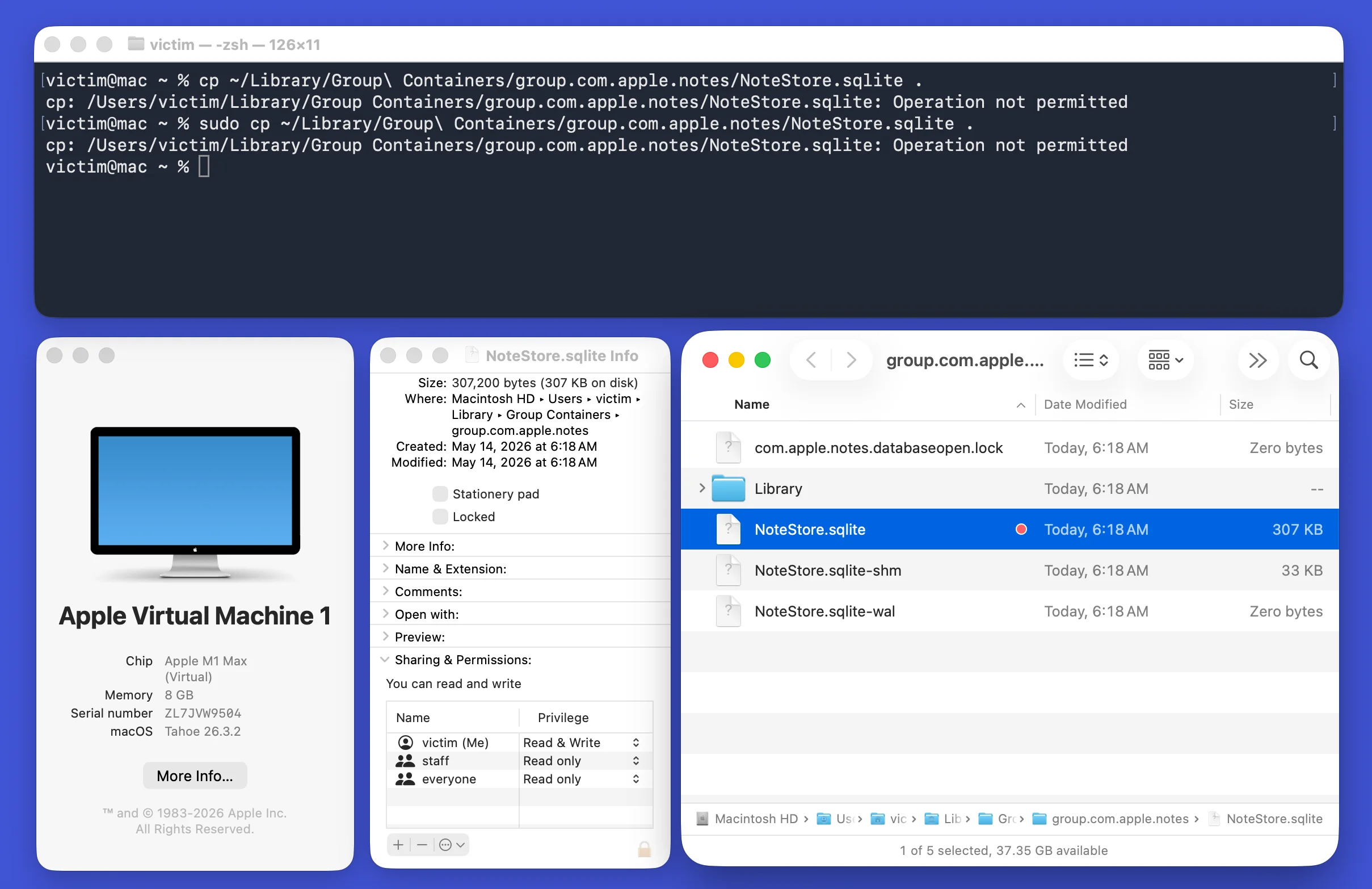Click the NoteStore.sqlite Info title document icon
This screenshot has width=1372, height=889.
pos(472,355)
